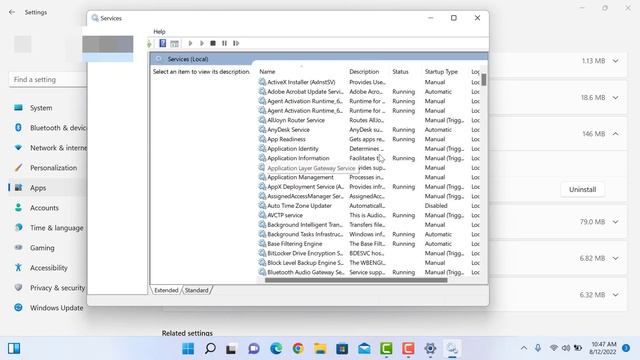Screen dimensions: 640x360
Task: Open Windows Update in Settings
Action: pyautogui.click(x=48, y=308)
